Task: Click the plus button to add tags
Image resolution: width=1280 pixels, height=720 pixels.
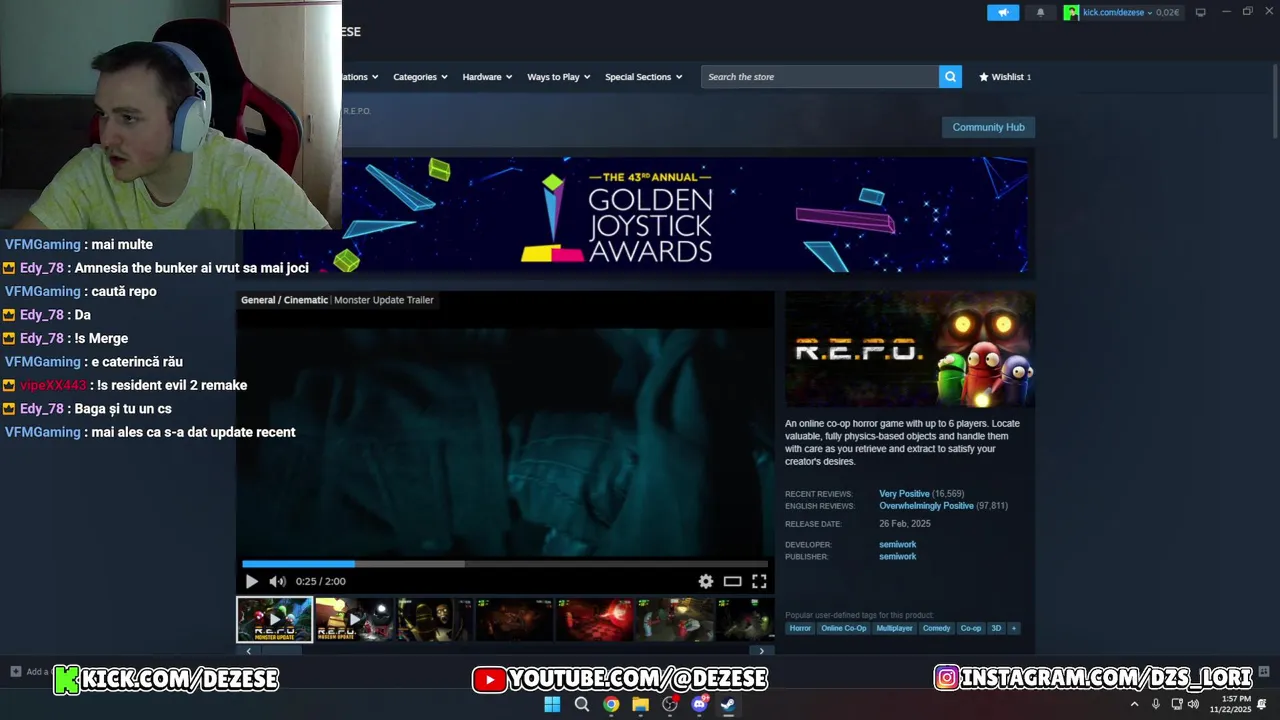Action: point(1013,628)
